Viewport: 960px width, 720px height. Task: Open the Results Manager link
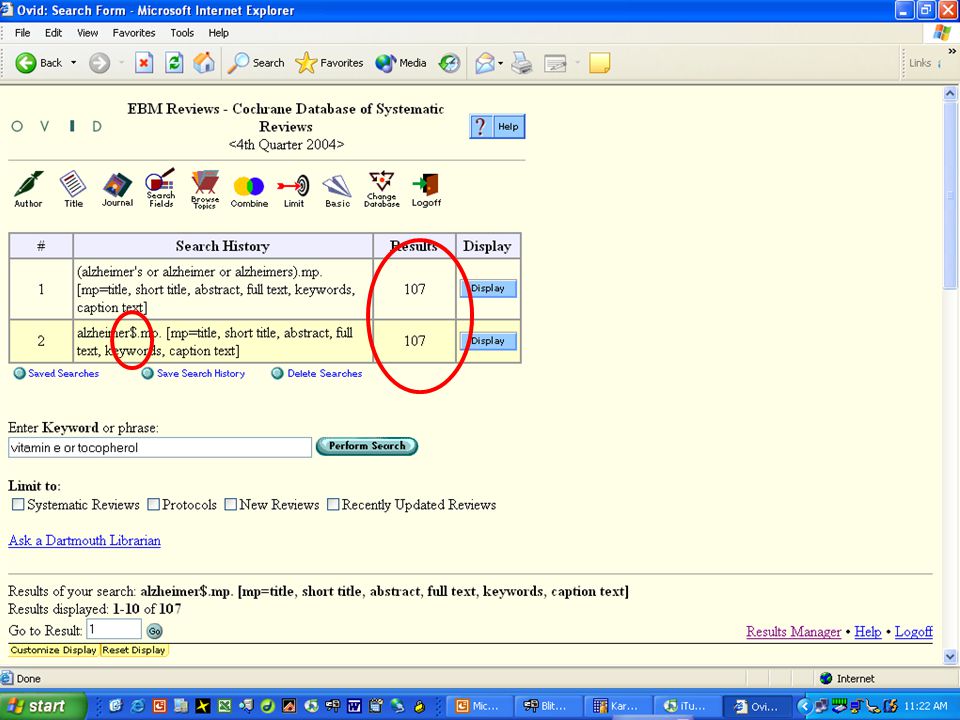pos(793,632)
